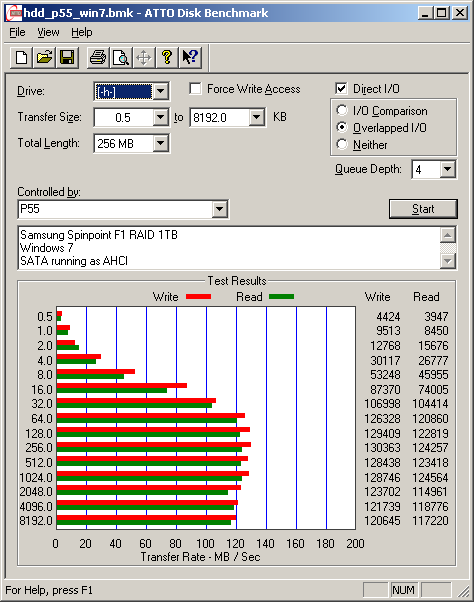The width and height of the screenshot is (474, 602).
Task: Open a benchmark file via folder icon
Action: coord(44,58)
